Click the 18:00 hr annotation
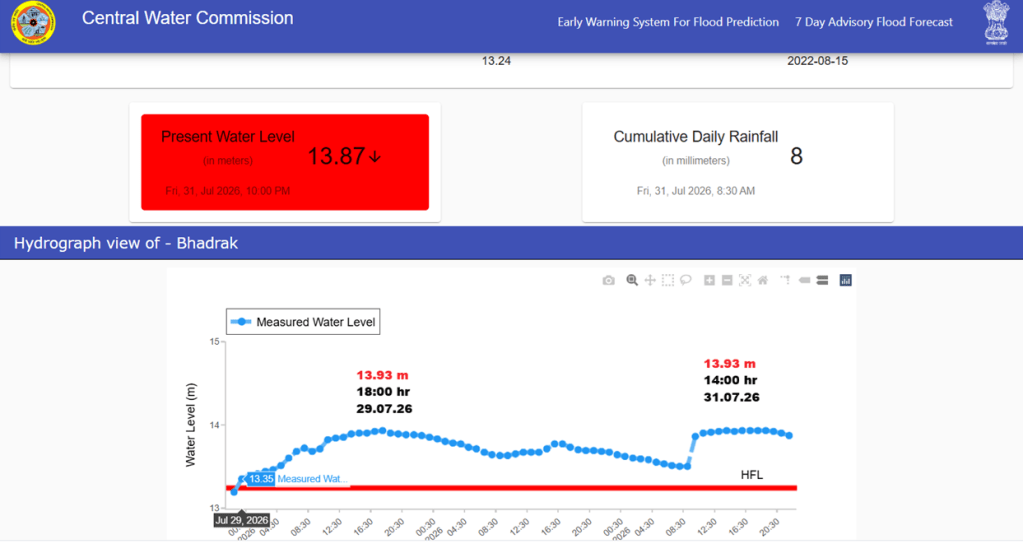This screenshot has height=553, width=1023. tap(383, 392)
